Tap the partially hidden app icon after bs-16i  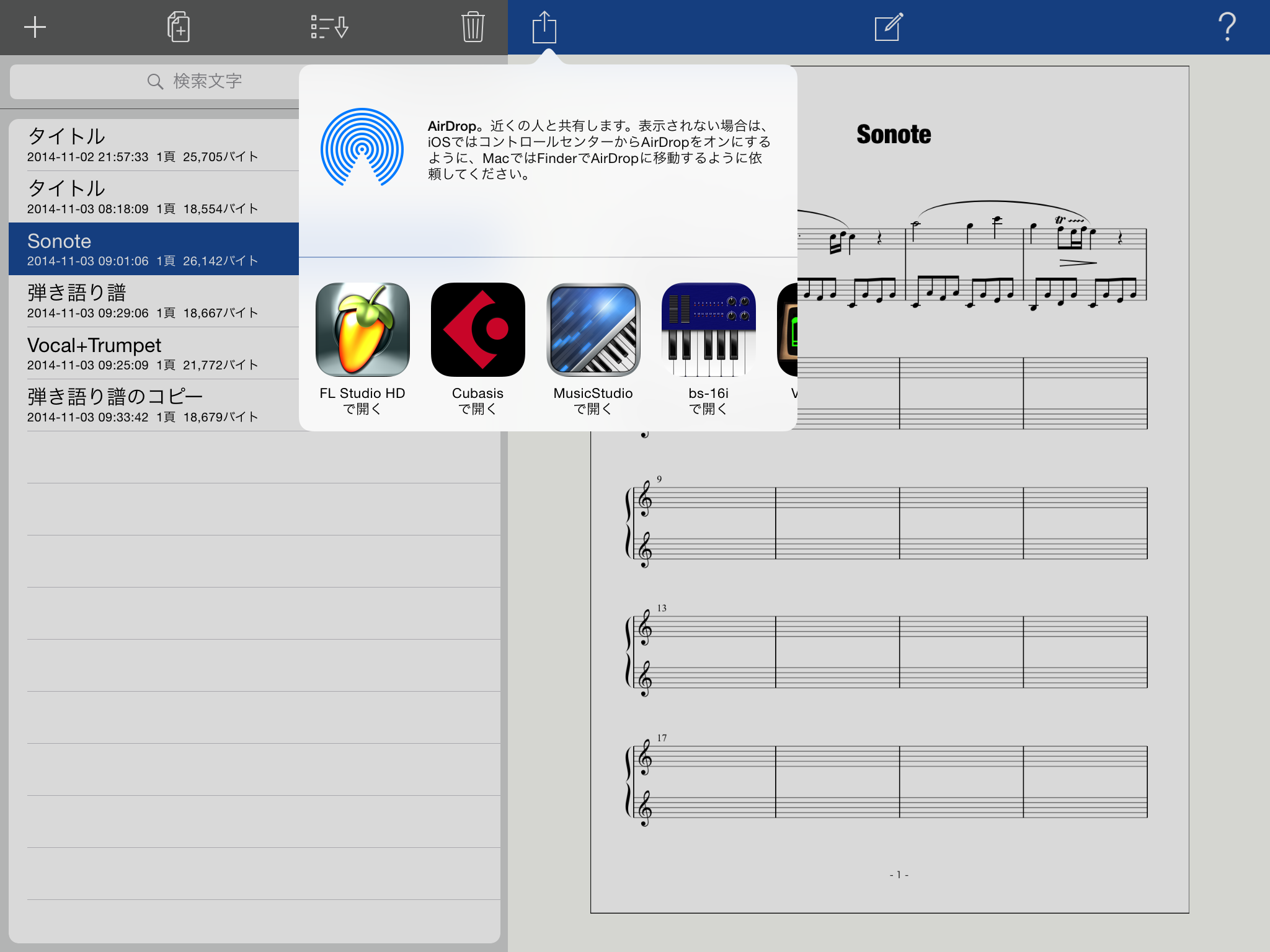coord(788,330)
